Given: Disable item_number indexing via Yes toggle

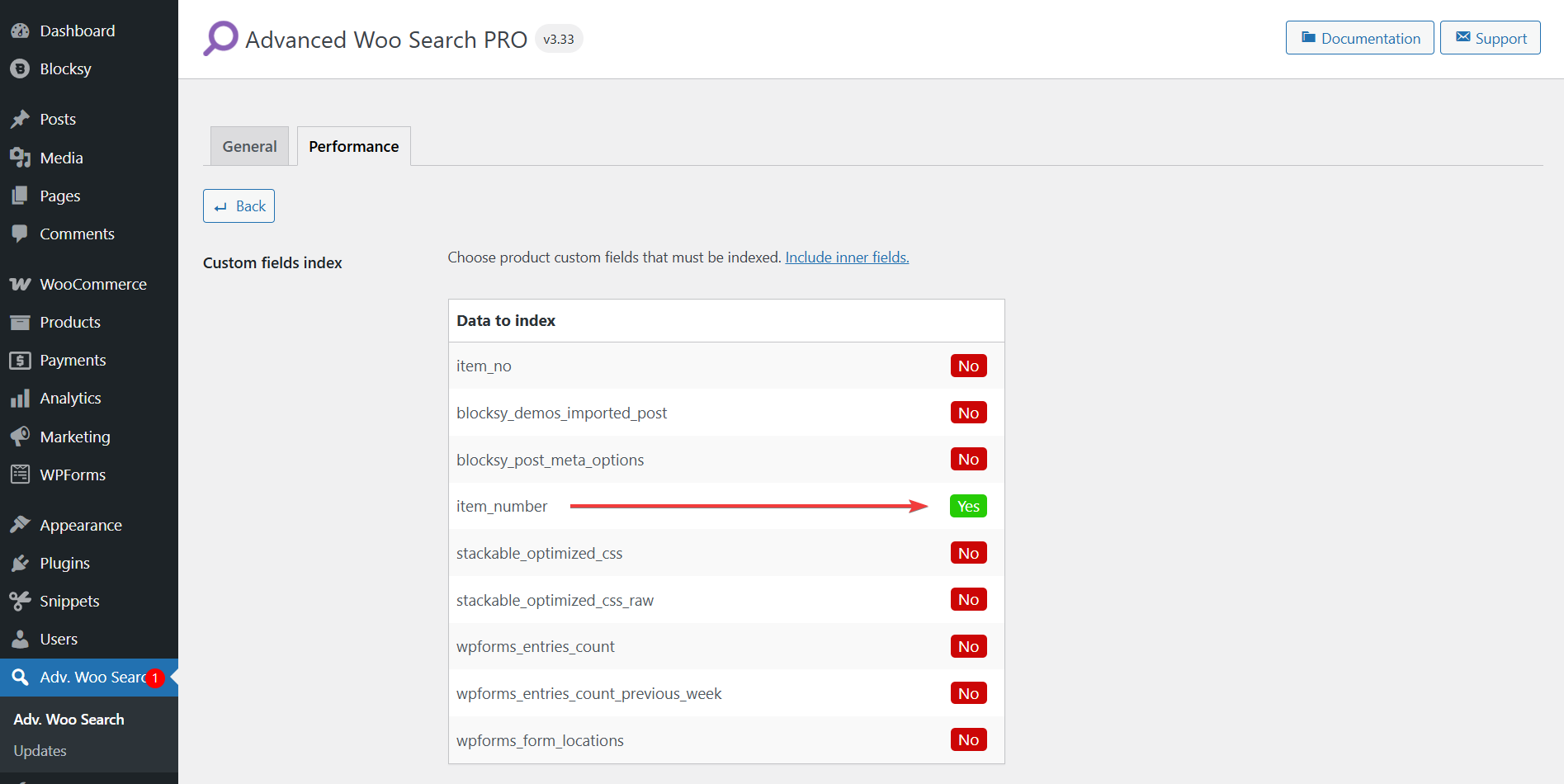Looking at the screenshot, I should coord(968,506).
